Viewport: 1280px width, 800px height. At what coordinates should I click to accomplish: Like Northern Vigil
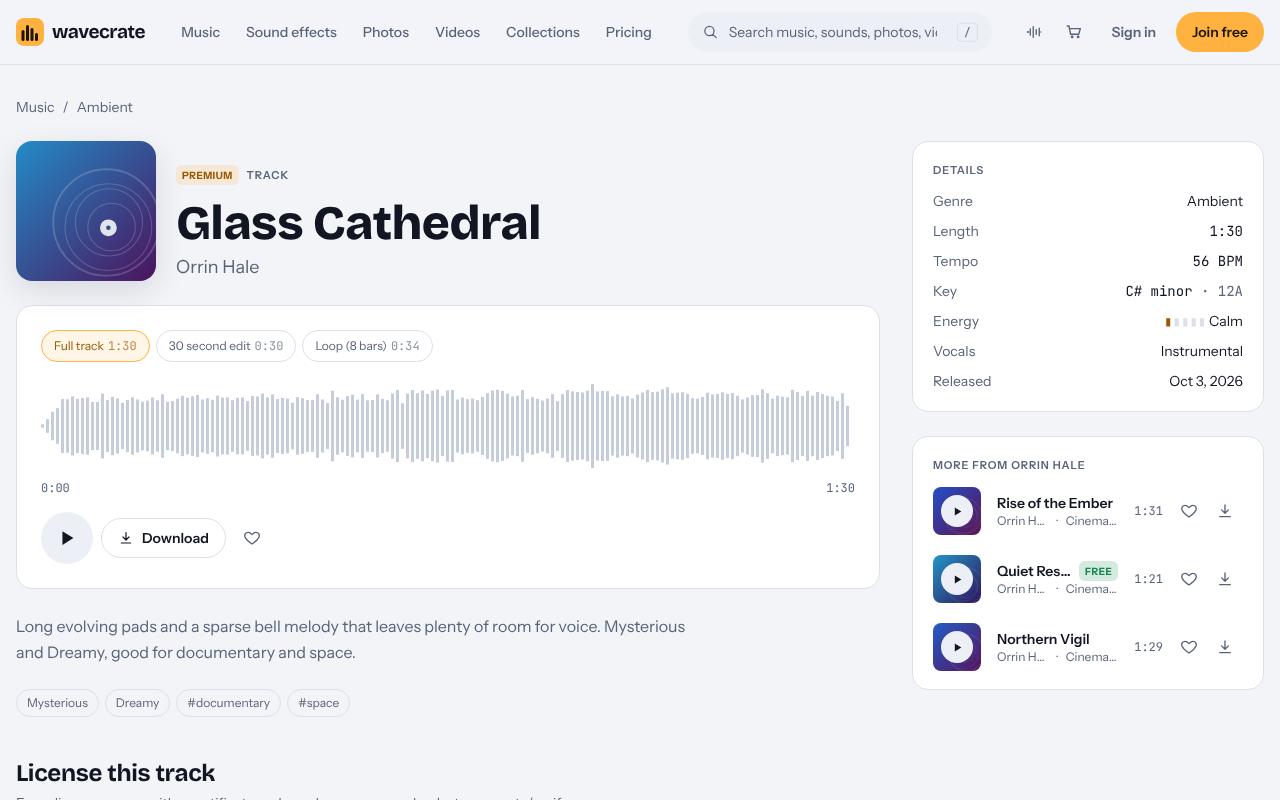(x=1189, y=647)
